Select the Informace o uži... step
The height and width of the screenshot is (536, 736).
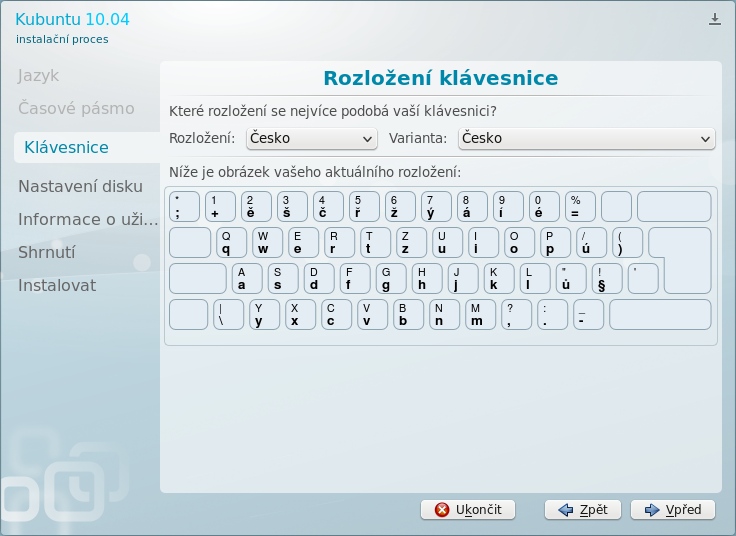click(x=88, y=219)
